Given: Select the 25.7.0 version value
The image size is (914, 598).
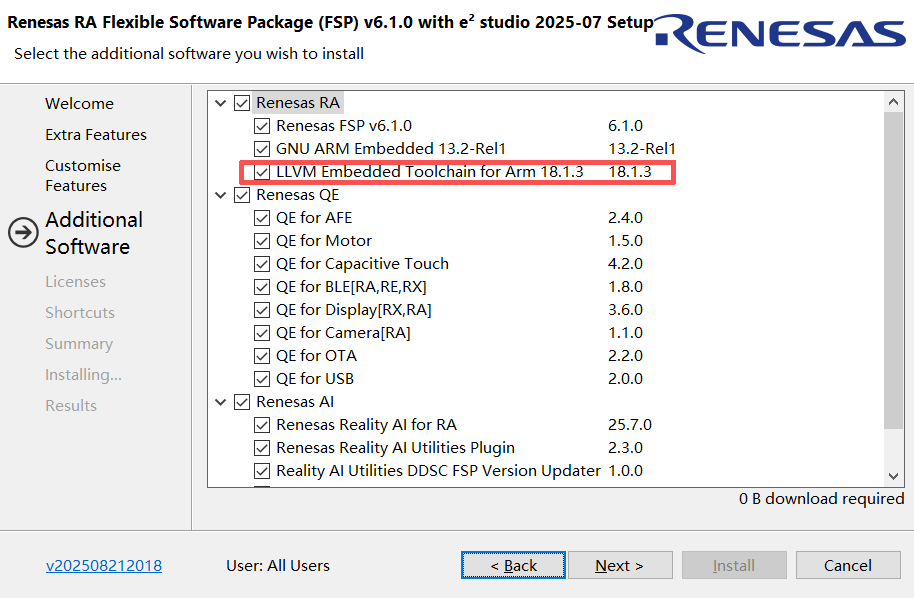Looking at the screenshot, I should (630, 425).
